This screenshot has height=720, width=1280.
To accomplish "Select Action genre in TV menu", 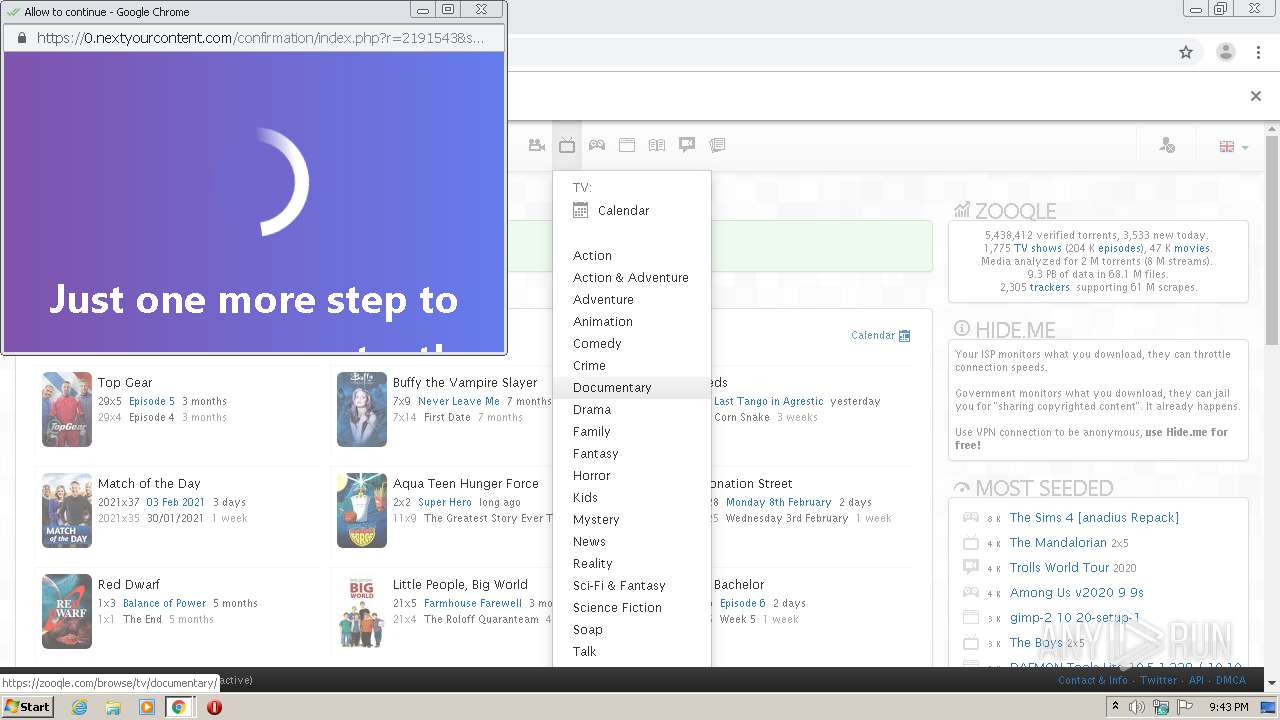I will 592,256.
